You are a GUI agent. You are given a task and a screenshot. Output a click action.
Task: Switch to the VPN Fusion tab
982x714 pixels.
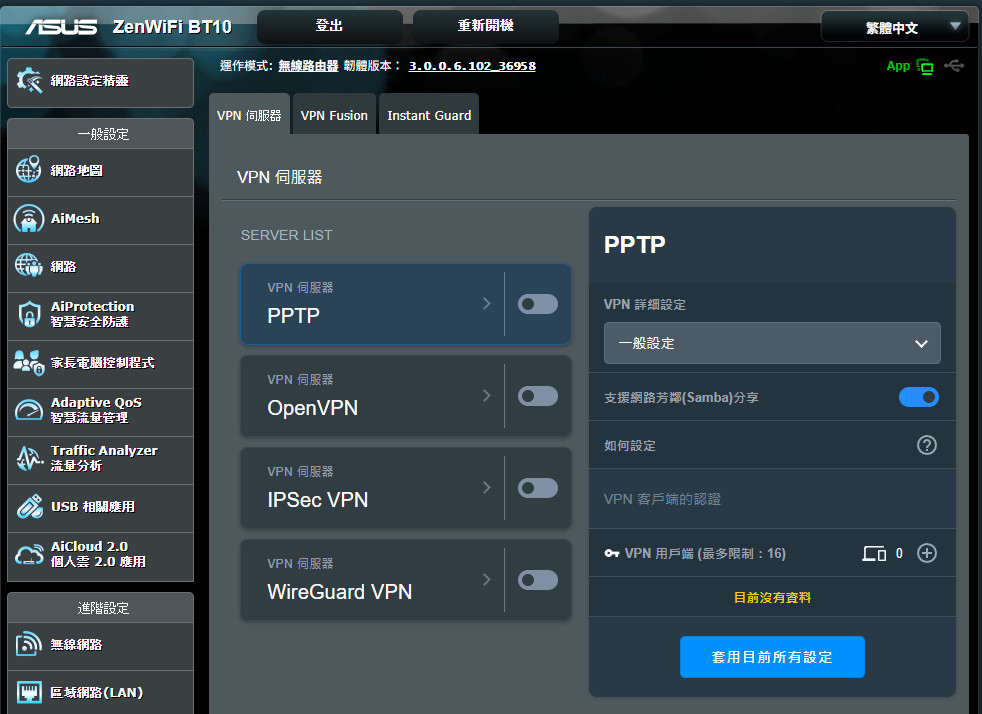pyautogui.click(x=334, y=115)
